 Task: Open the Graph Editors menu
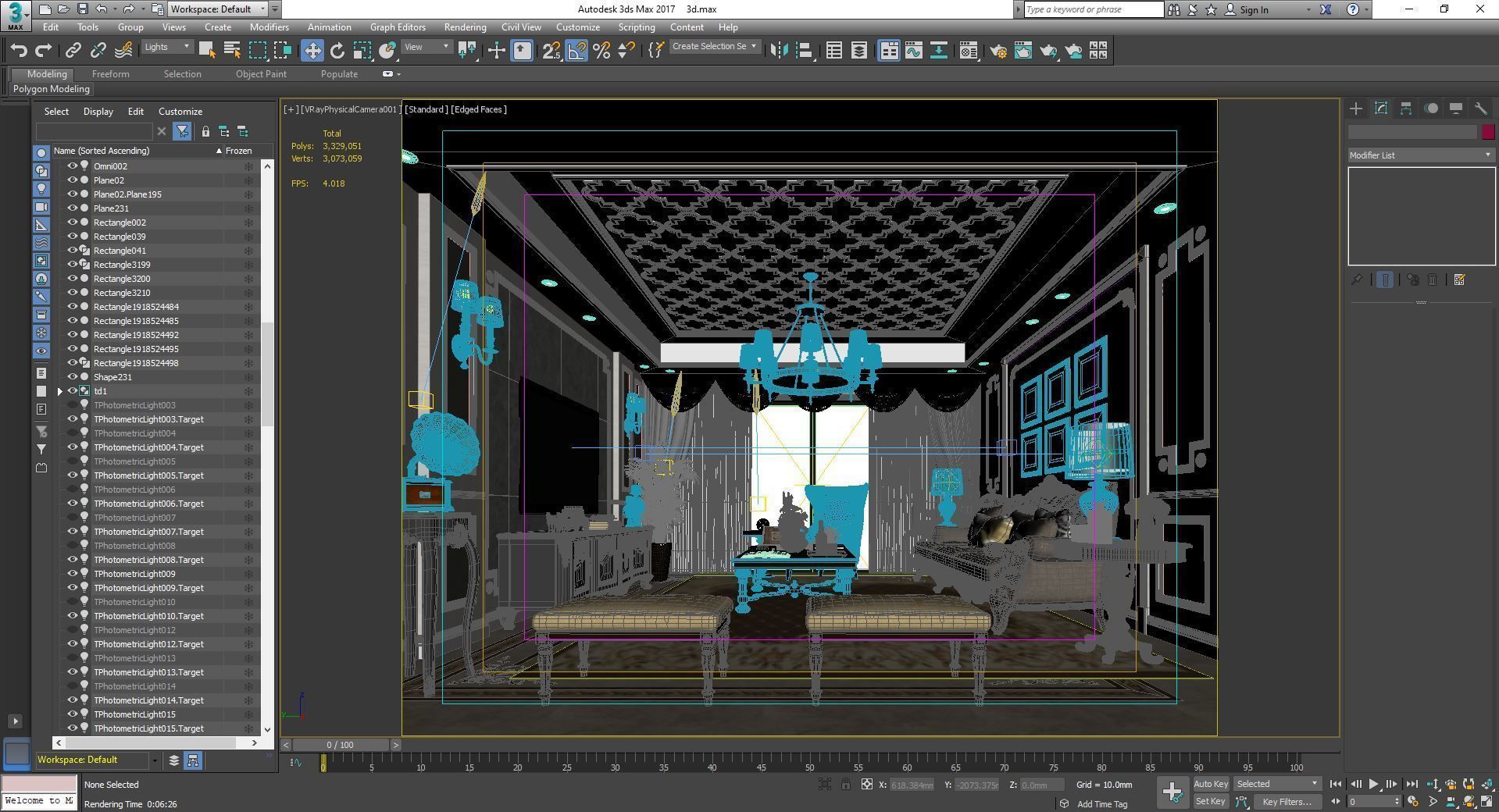pos(398,27)
